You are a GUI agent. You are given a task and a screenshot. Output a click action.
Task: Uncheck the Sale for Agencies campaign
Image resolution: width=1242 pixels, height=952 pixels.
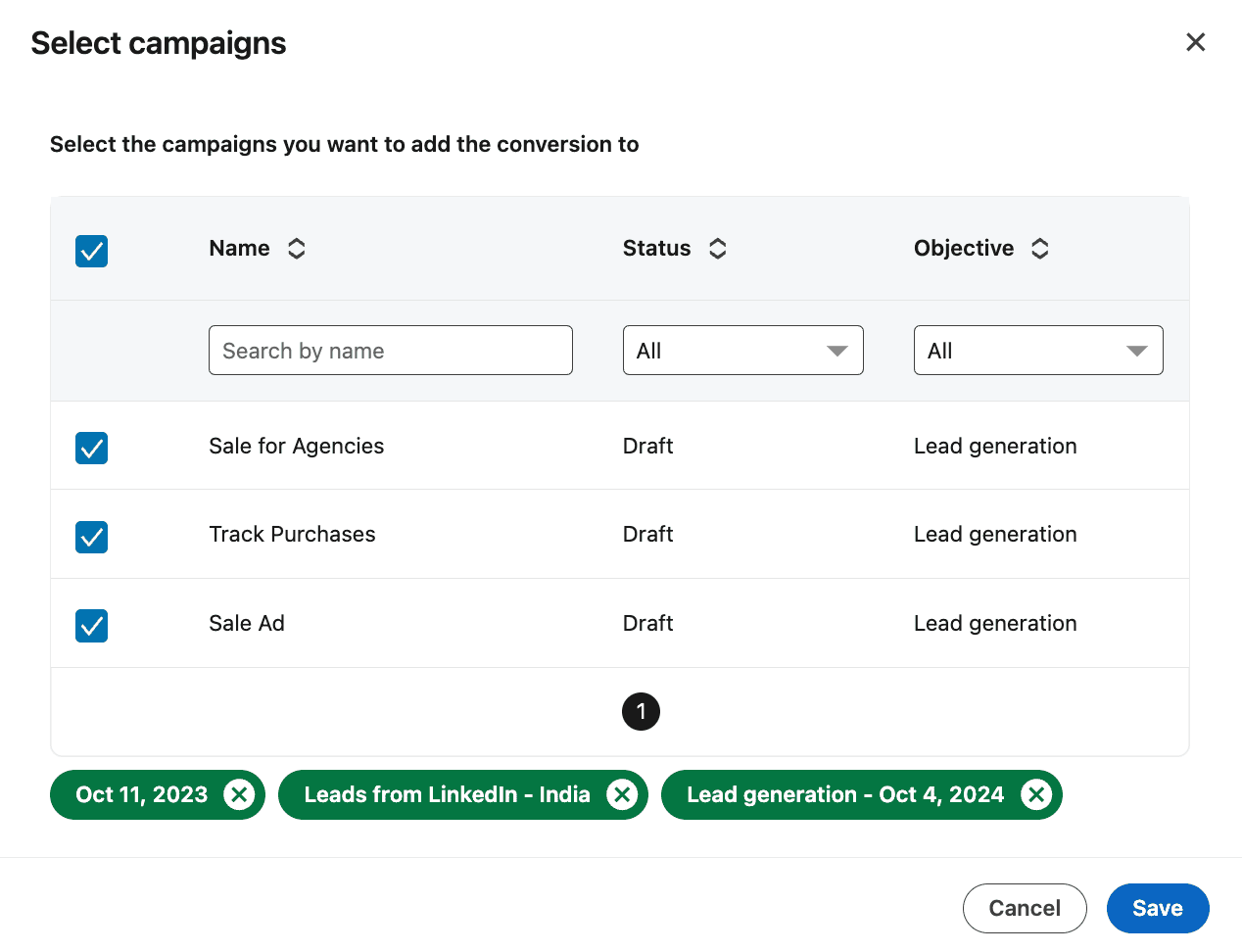tap(92, 449)
